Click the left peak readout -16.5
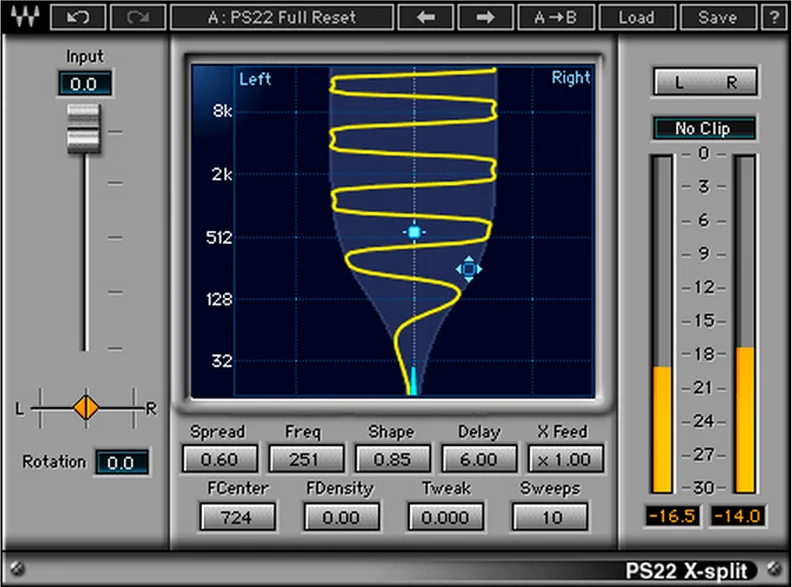This screenshot has width=792, height=587. 672,516
